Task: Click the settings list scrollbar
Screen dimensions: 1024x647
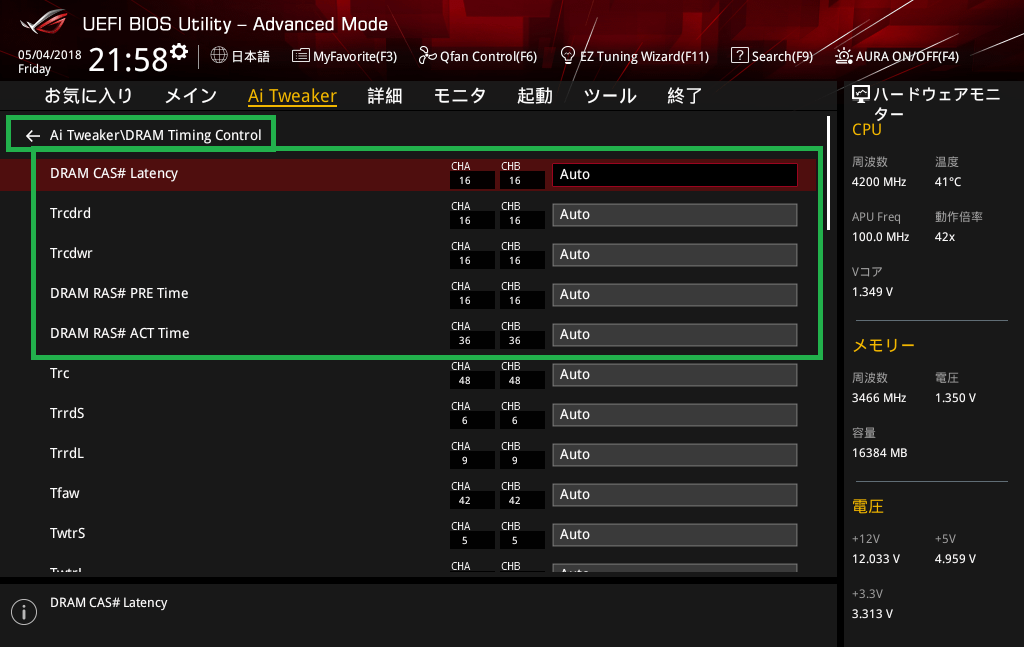Action: [828, 173]
